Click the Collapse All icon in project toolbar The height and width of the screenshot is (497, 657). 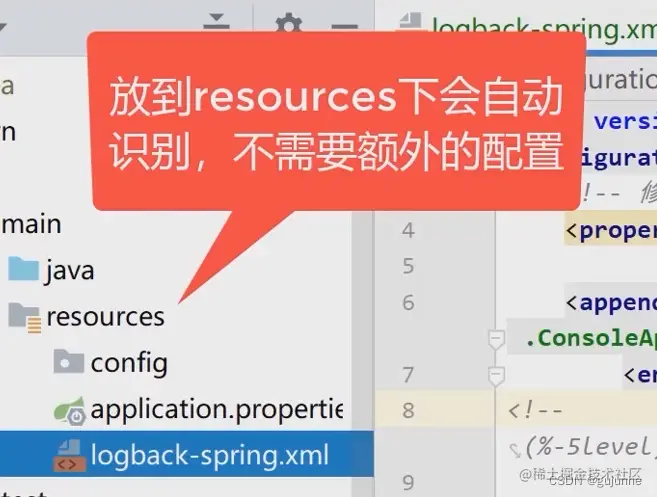pos(216,23)
